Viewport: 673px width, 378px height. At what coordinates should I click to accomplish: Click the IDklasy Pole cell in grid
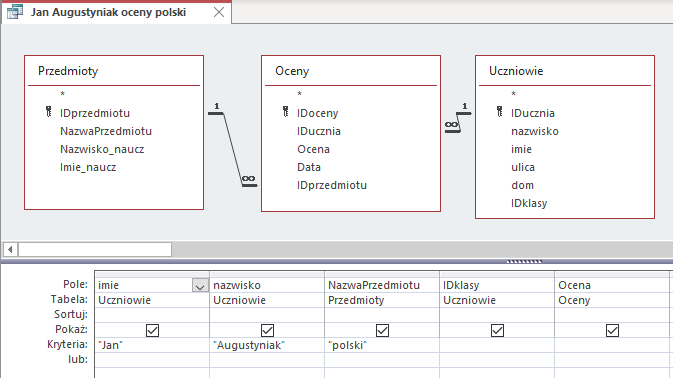[x=497, y=285]
